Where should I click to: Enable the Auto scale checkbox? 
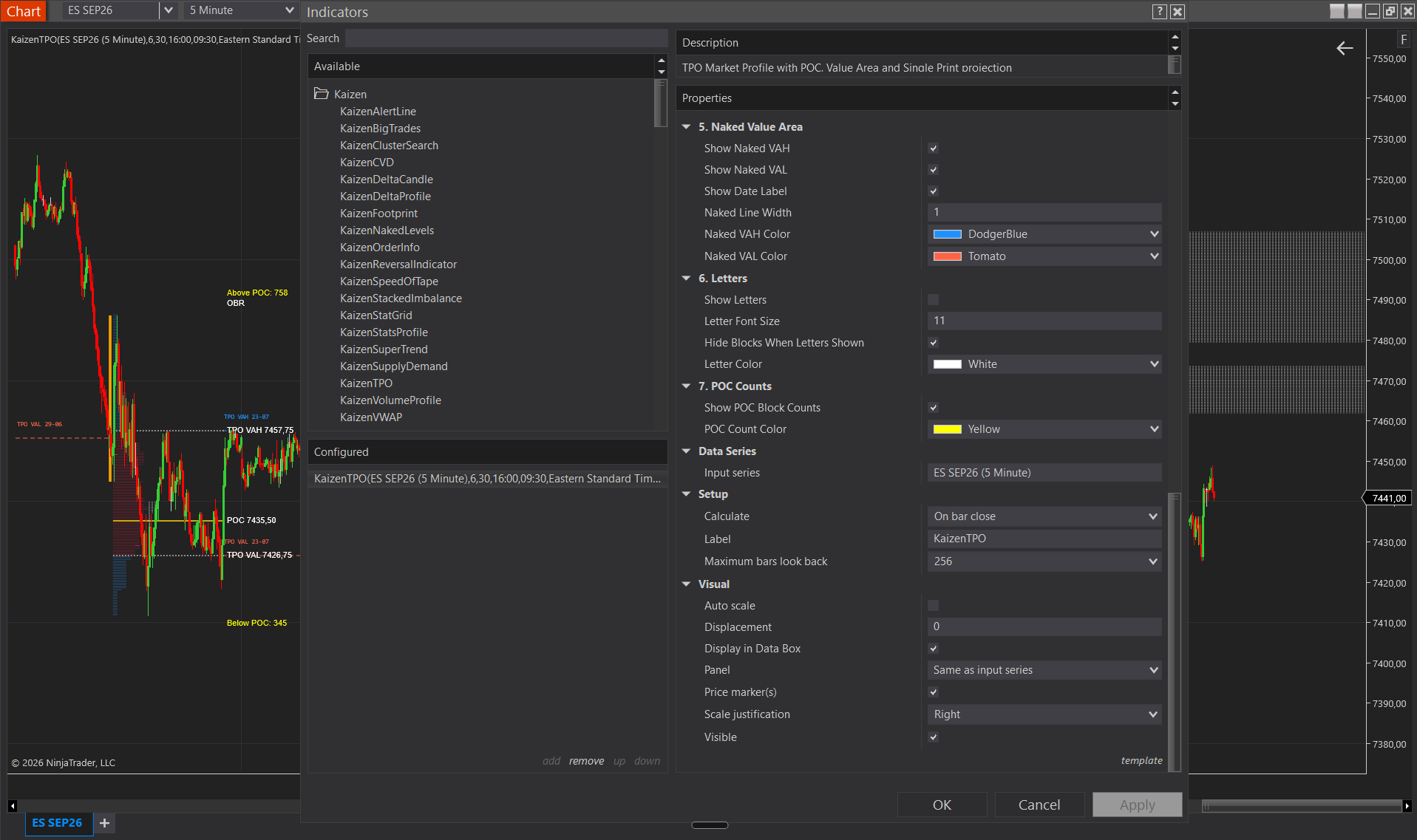pyautogui.click(x=934, y=606)
